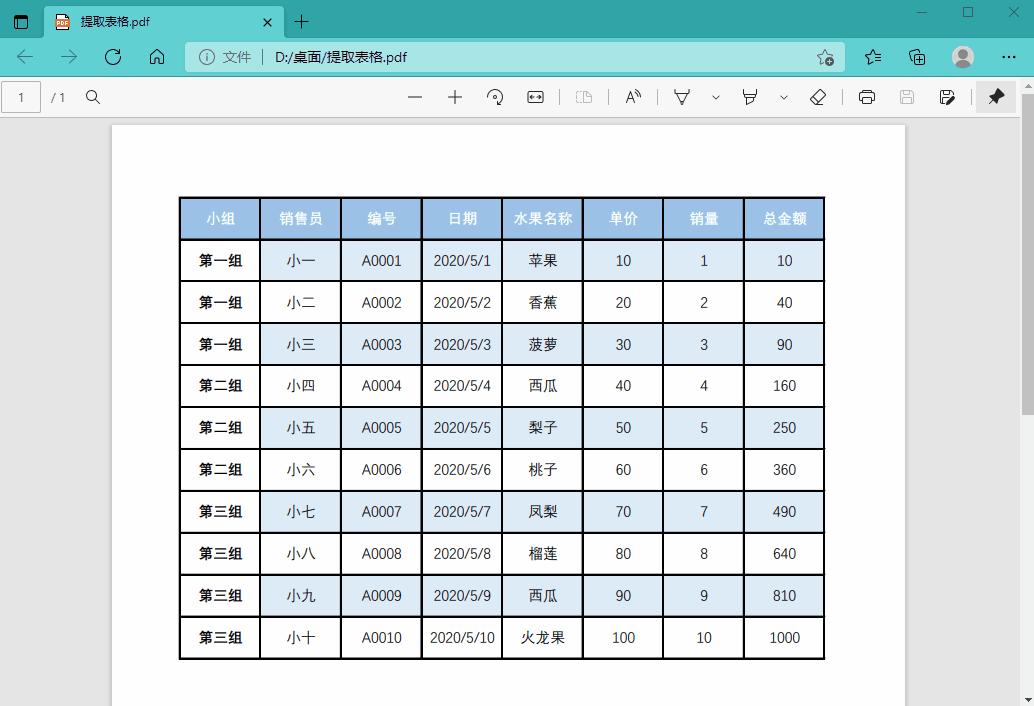Enable the search box in the PDF
This screenshot has width=1034, height=706.
pos(92,97)
